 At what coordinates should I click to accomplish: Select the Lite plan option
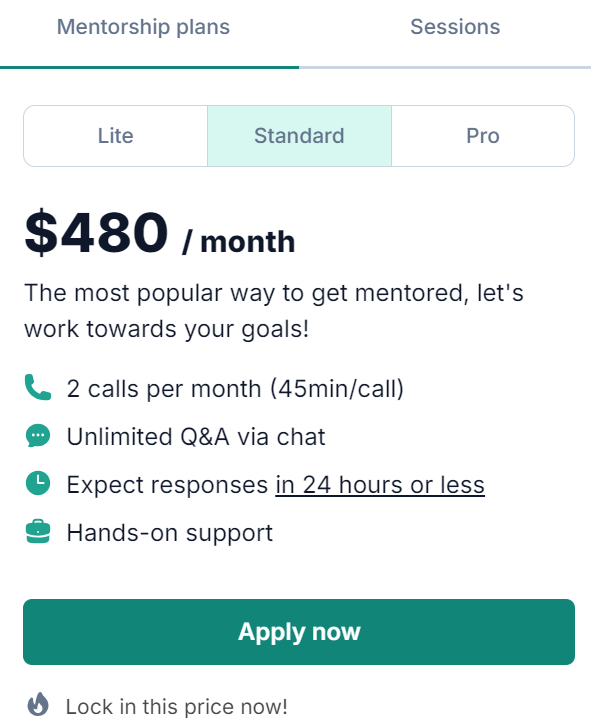tap(115, 136)
